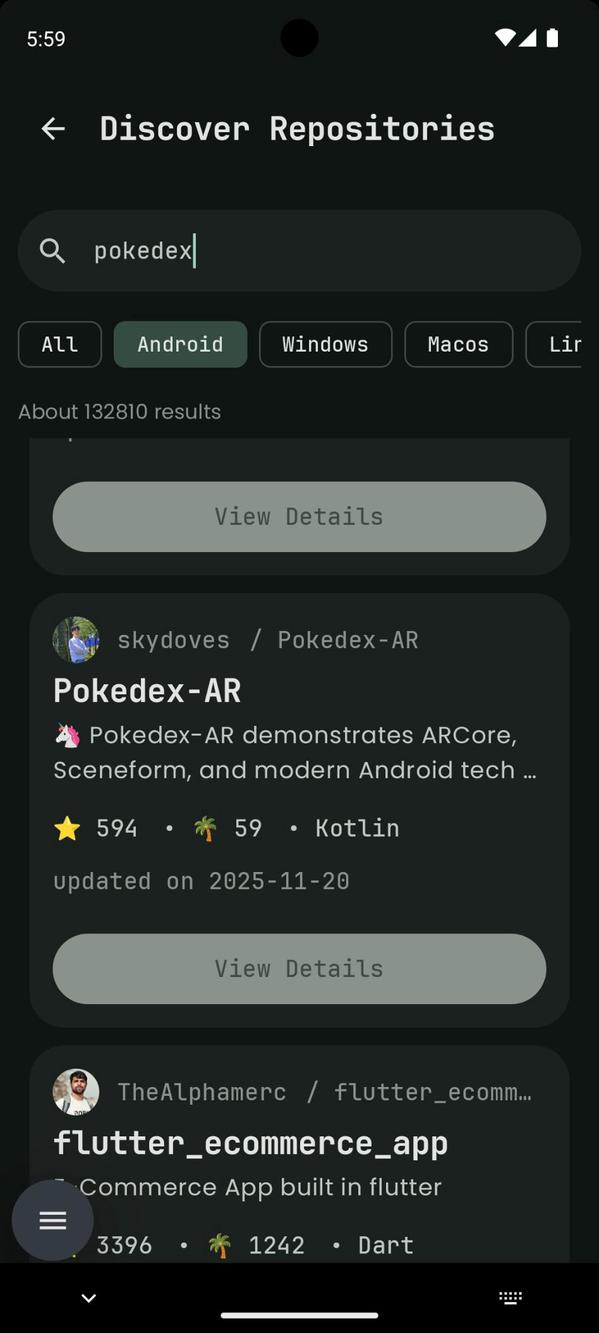Switch to the All filter tab
This screenshot has width=599, height=1333.
(x=59, y=344)
